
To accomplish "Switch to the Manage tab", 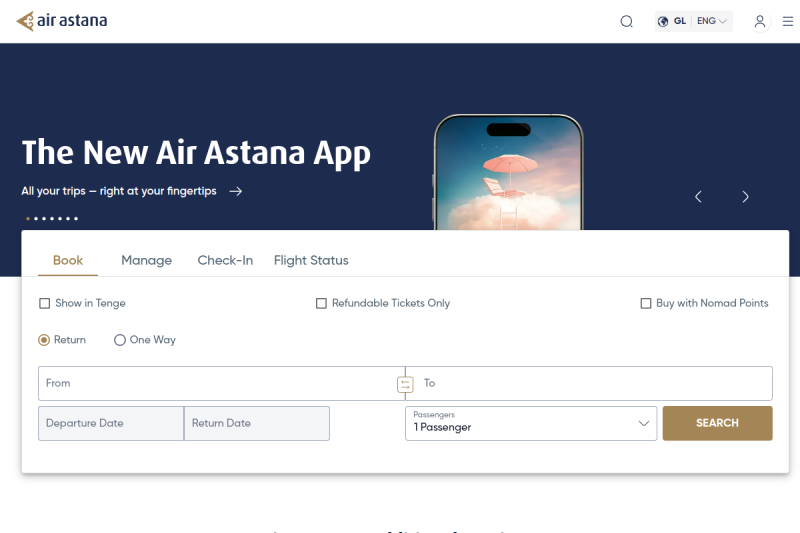I will (146, 261).
